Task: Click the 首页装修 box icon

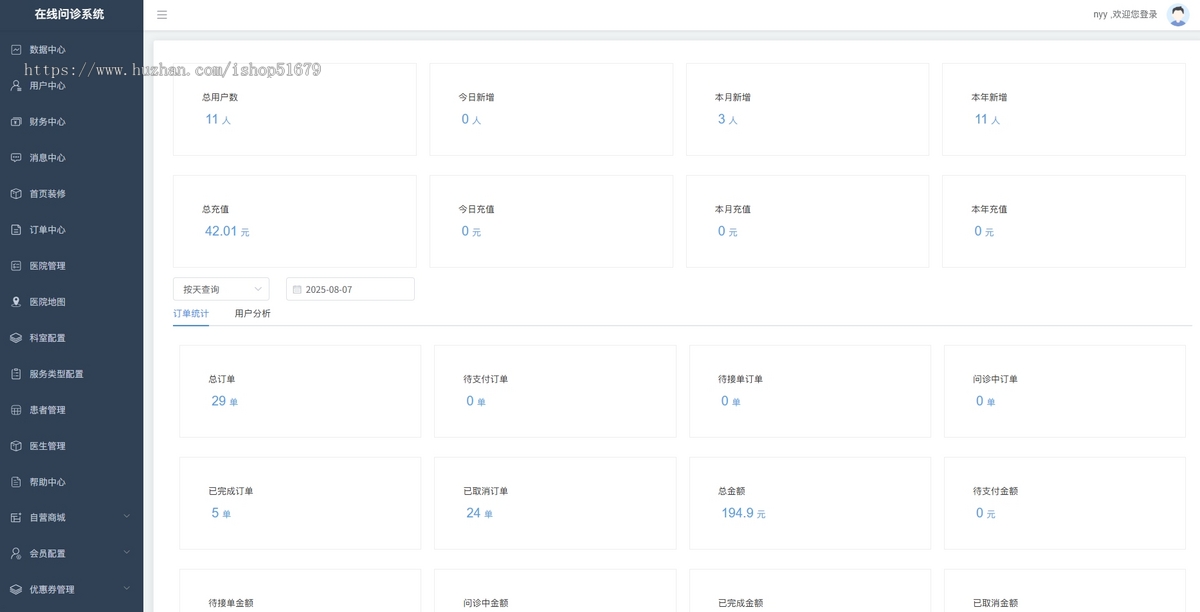Action: pyautogui.click(x=16, y=193)
